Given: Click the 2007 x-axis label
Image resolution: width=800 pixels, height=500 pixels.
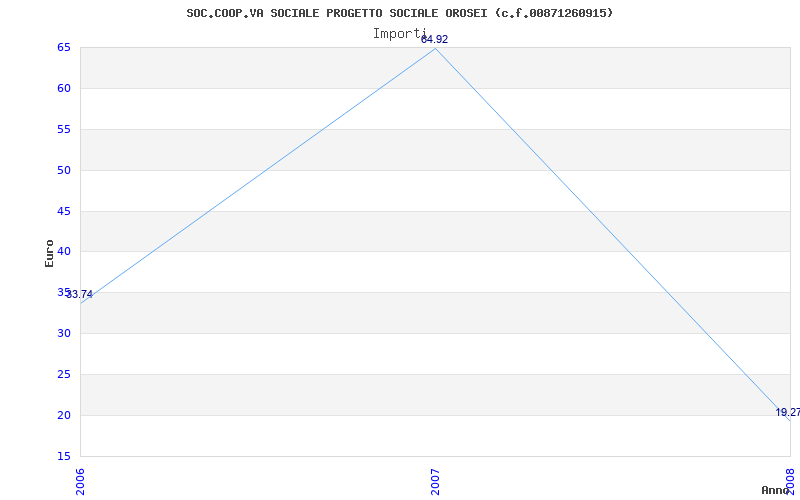Looking at the screenshot, I should click(x=435, y=482).
